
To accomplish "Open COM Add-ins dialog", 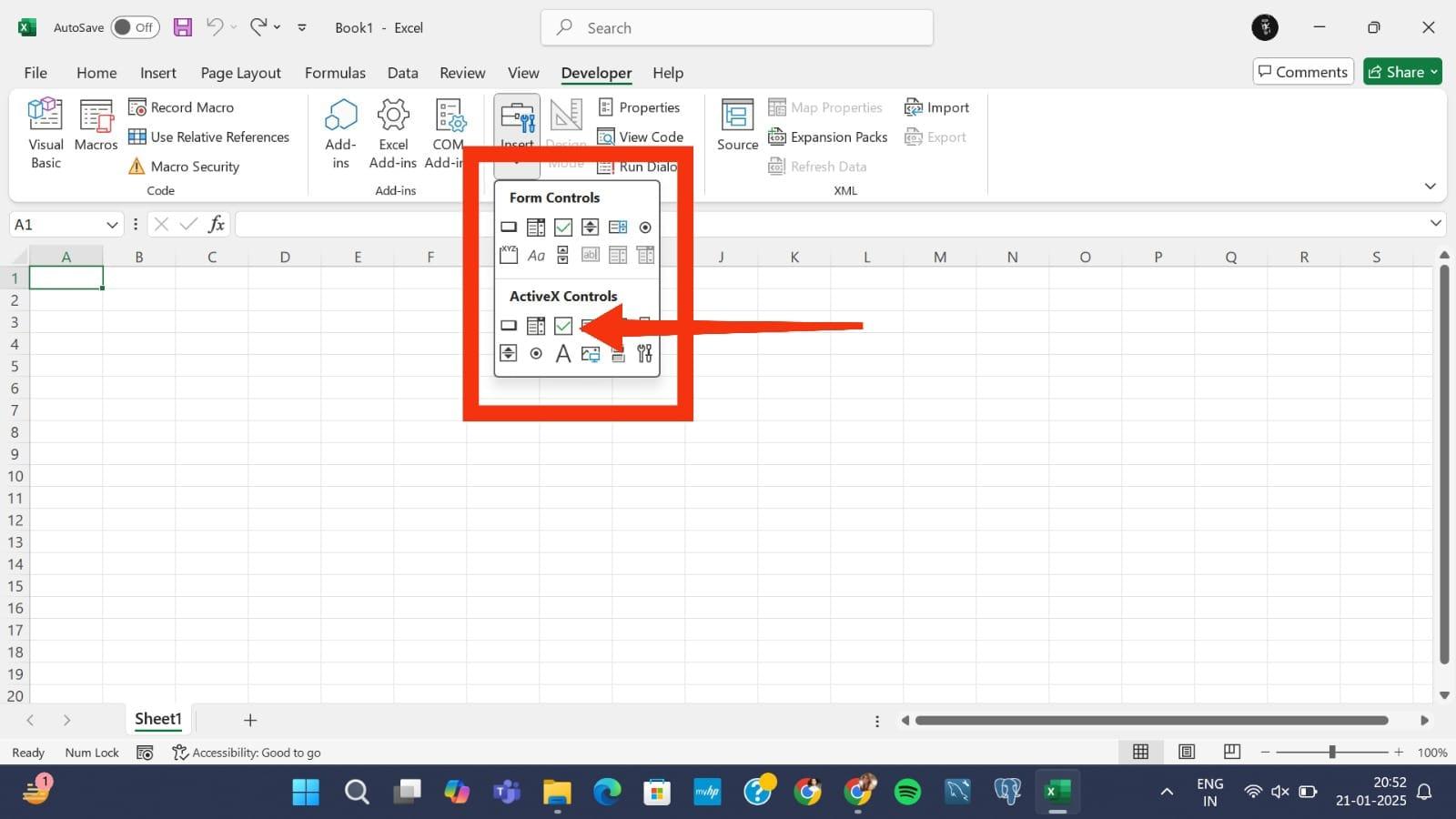I will tap(448, 134).
